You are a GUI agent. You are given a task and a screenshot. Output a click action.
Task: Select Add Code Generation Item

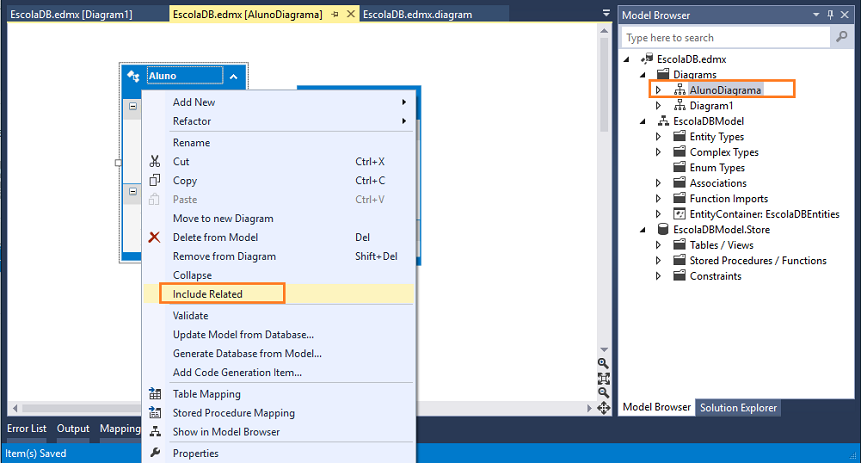278,372
